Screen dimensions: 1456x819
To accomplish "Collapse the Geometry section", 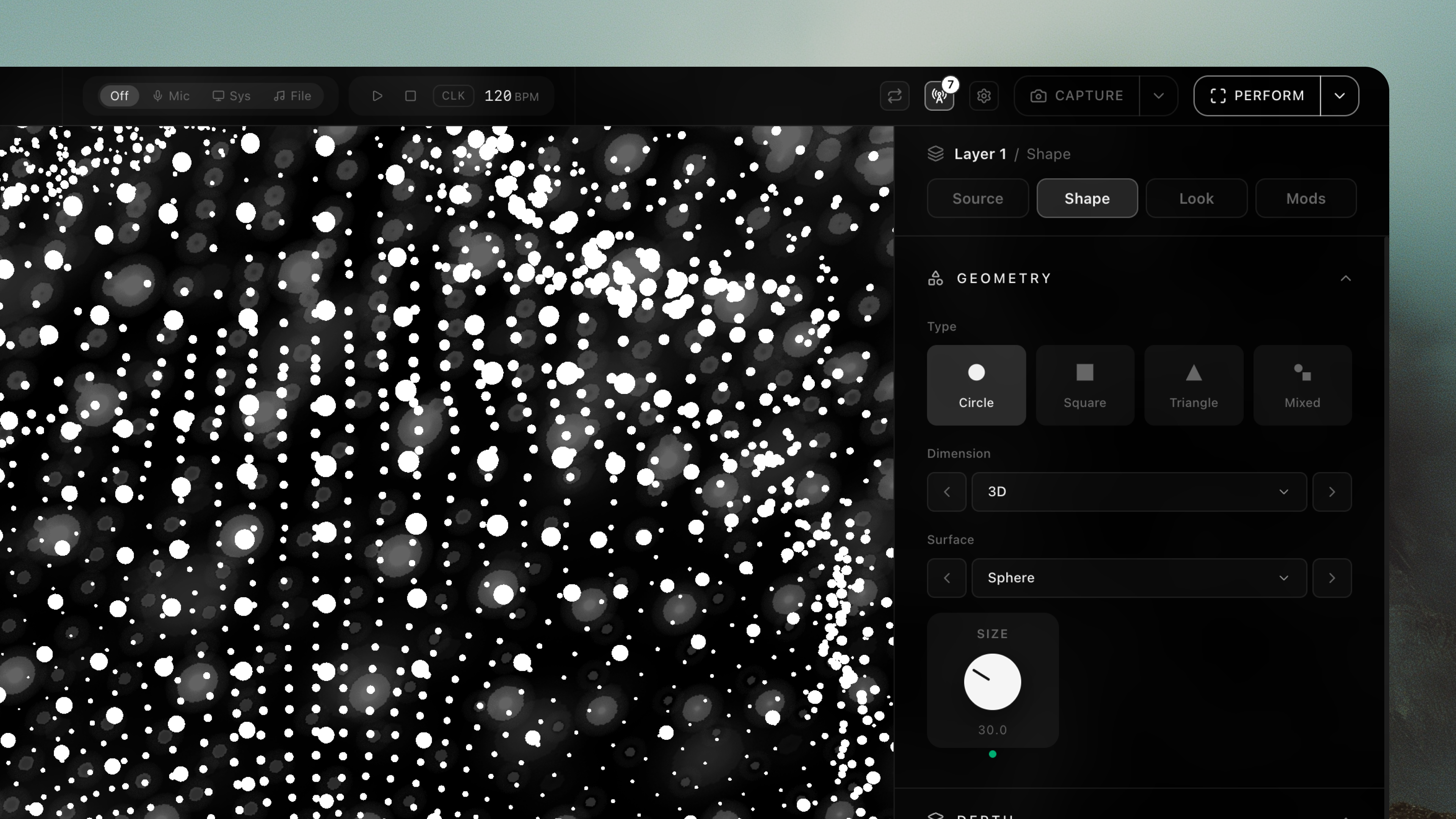I will [1346, 278].
